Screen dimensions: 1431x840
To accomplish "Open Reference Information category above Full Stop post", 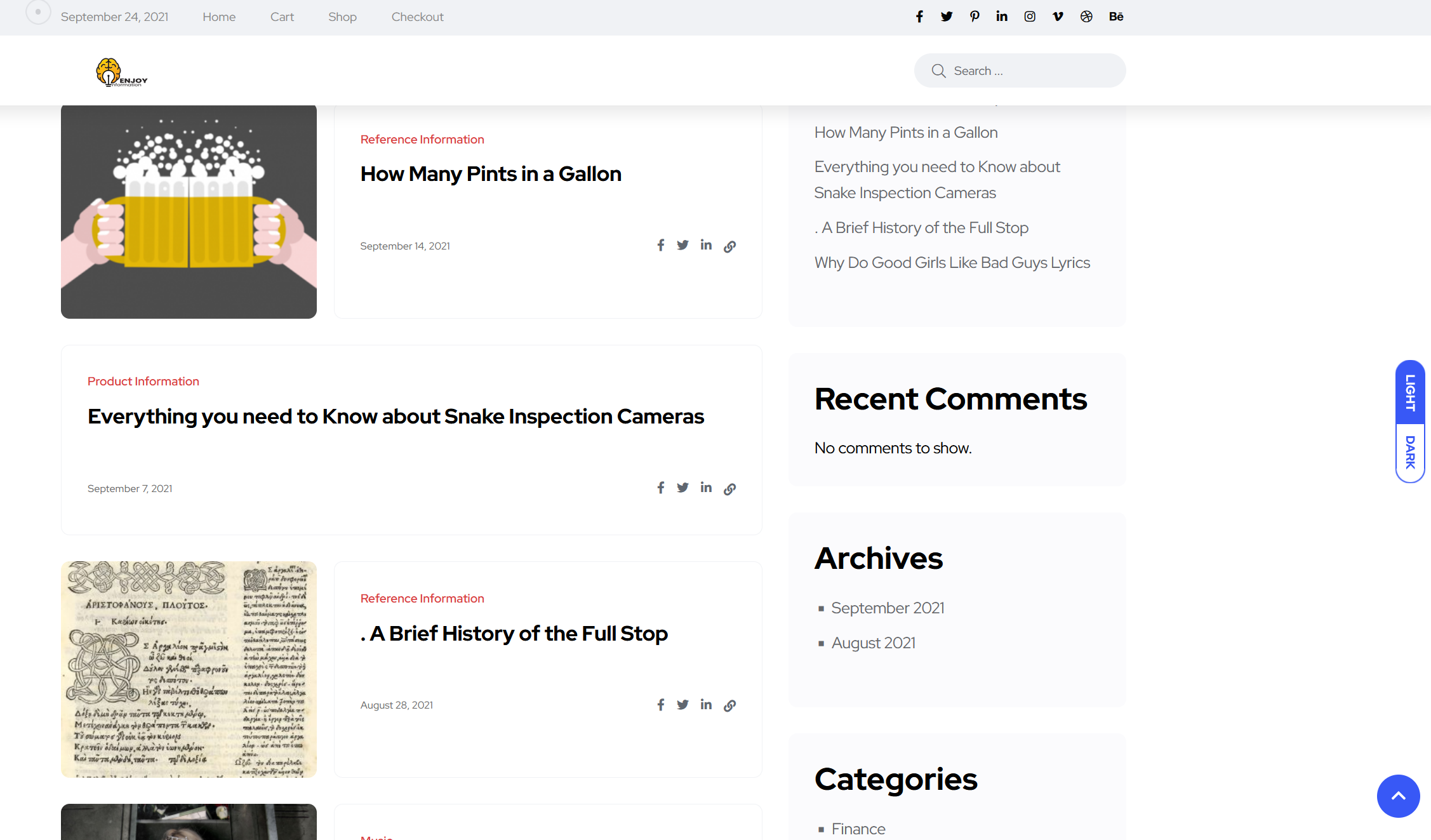I will [x=422, y=599].
